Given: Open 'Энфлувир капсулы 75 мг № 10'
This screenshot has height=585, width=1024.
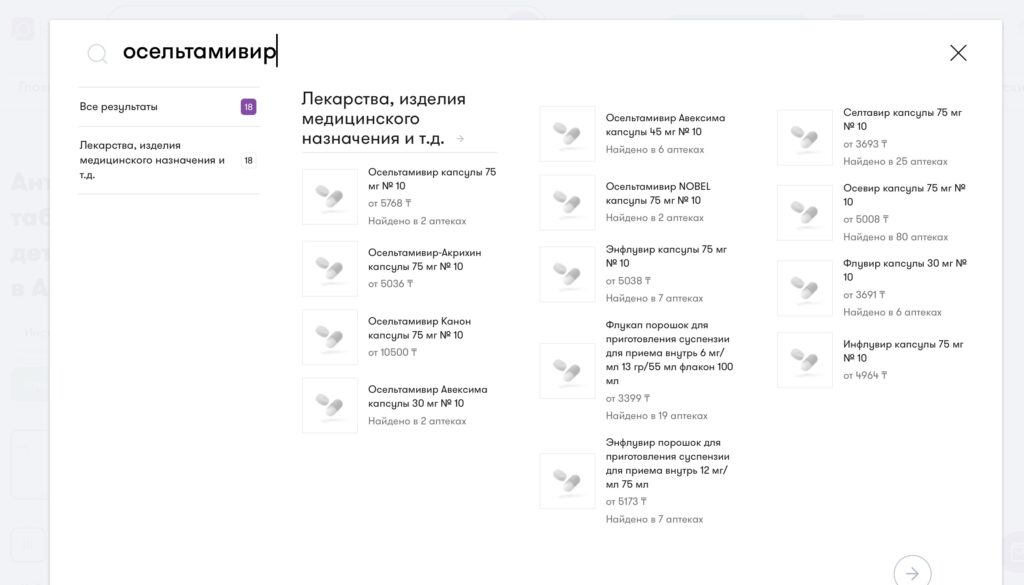Looking at the screenshot, I should 666,256.
